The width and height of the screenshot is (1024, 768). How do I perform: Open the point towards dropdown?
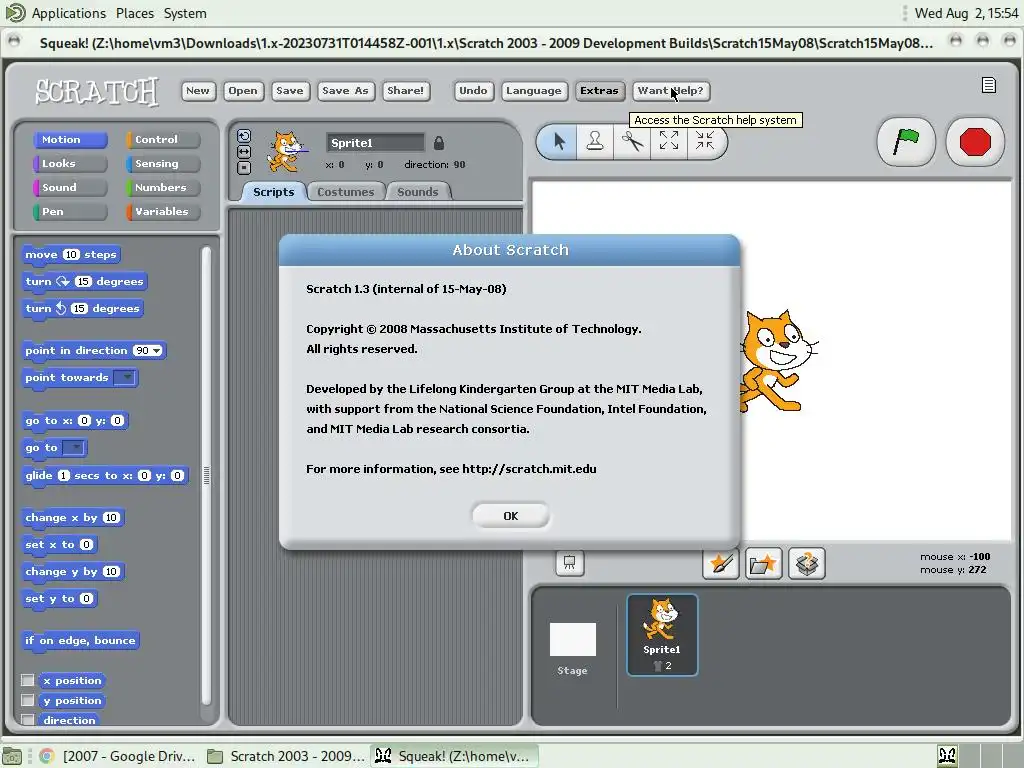click(125, 377)
